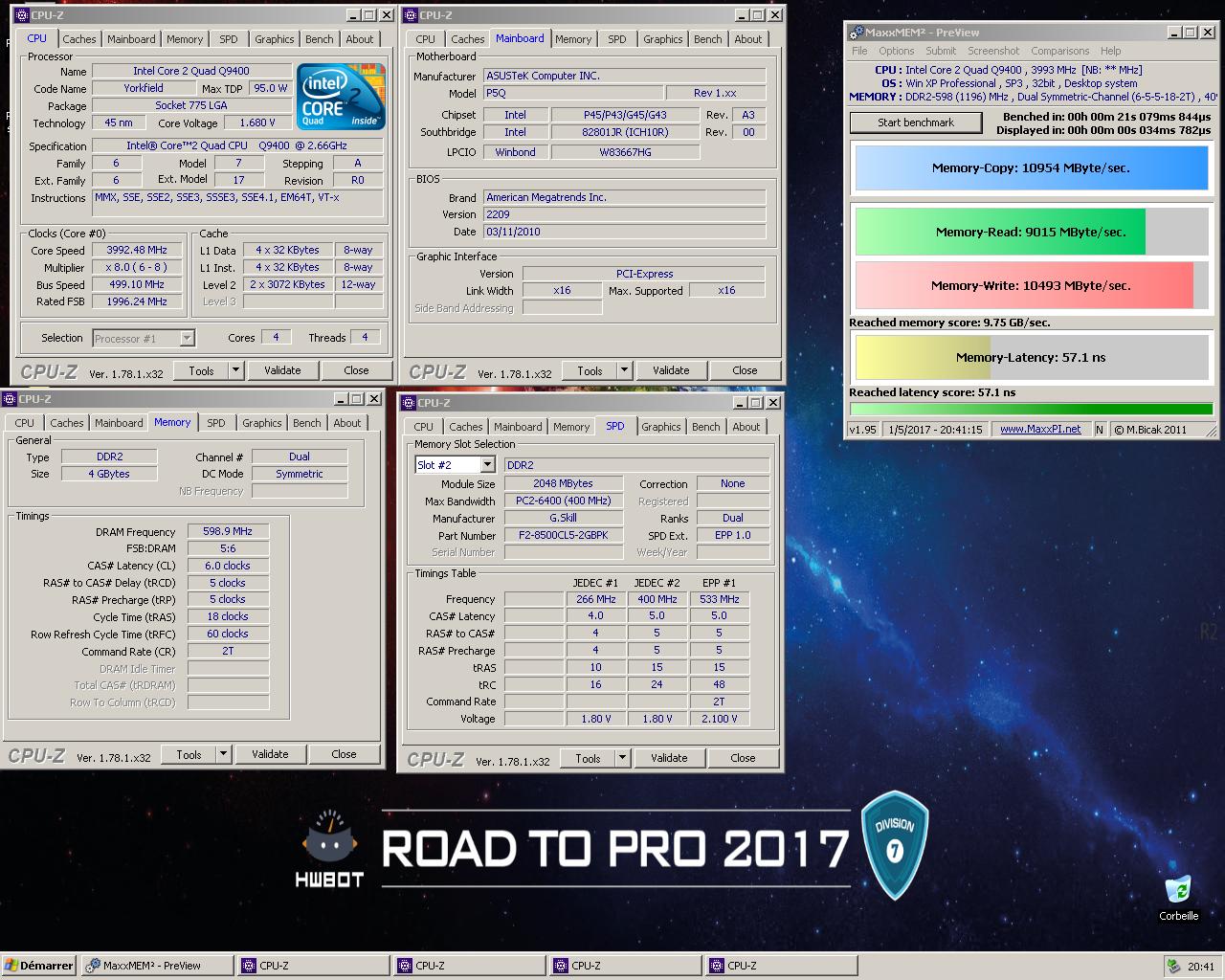Open the Processor #1 selection dropdown

pos(187,338)
